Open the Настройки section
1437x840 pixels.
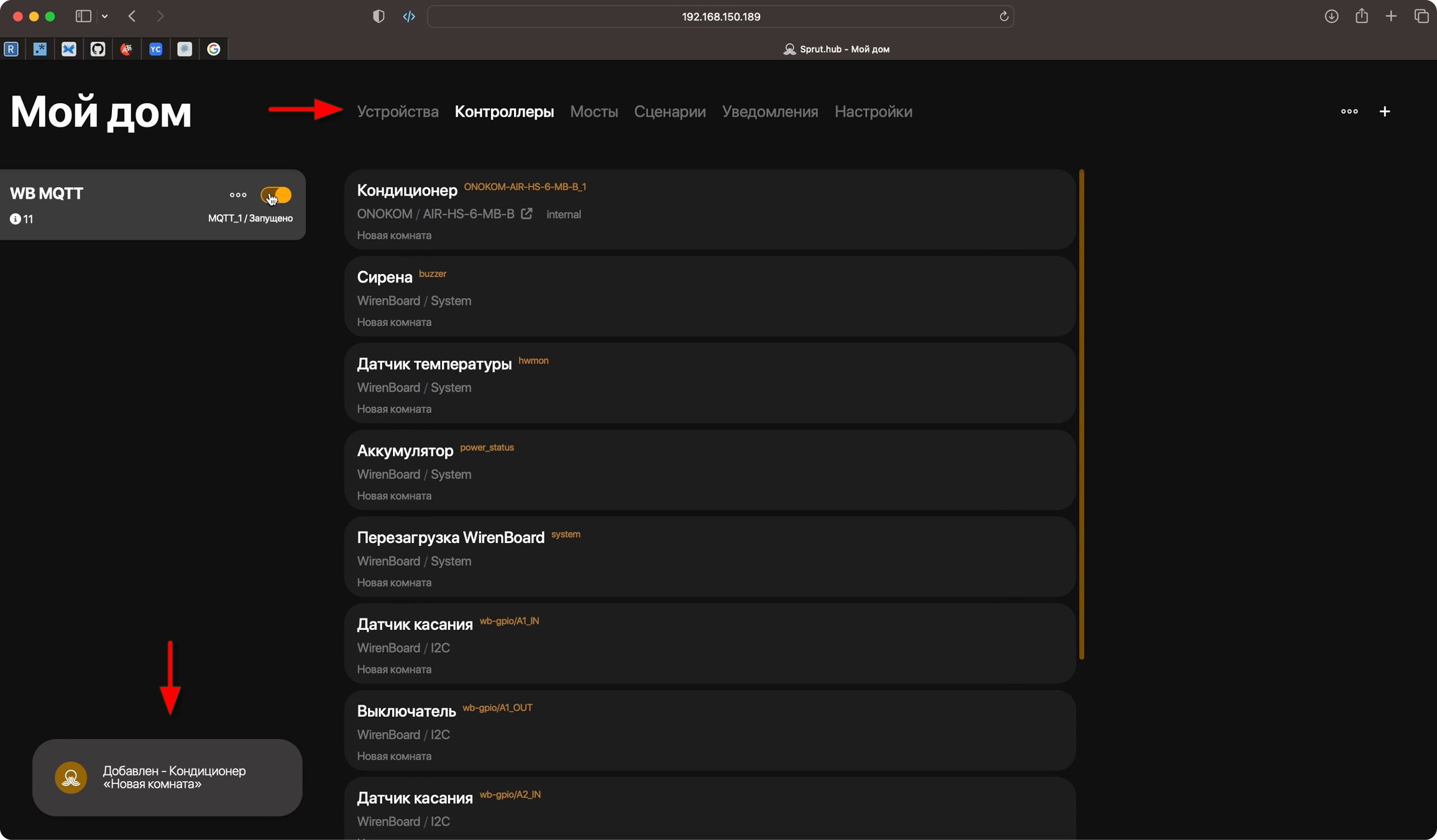(x=873, y=111)
